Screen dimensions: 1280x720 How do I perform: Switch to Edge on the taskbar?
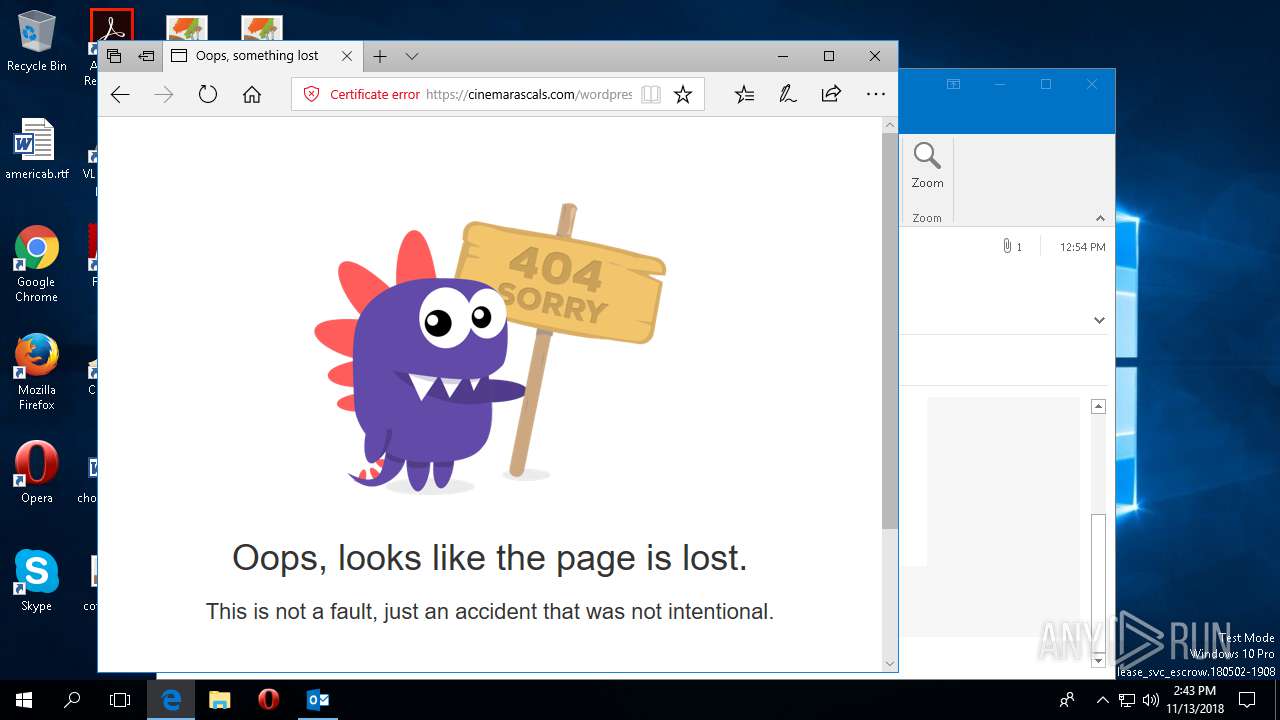171,700
